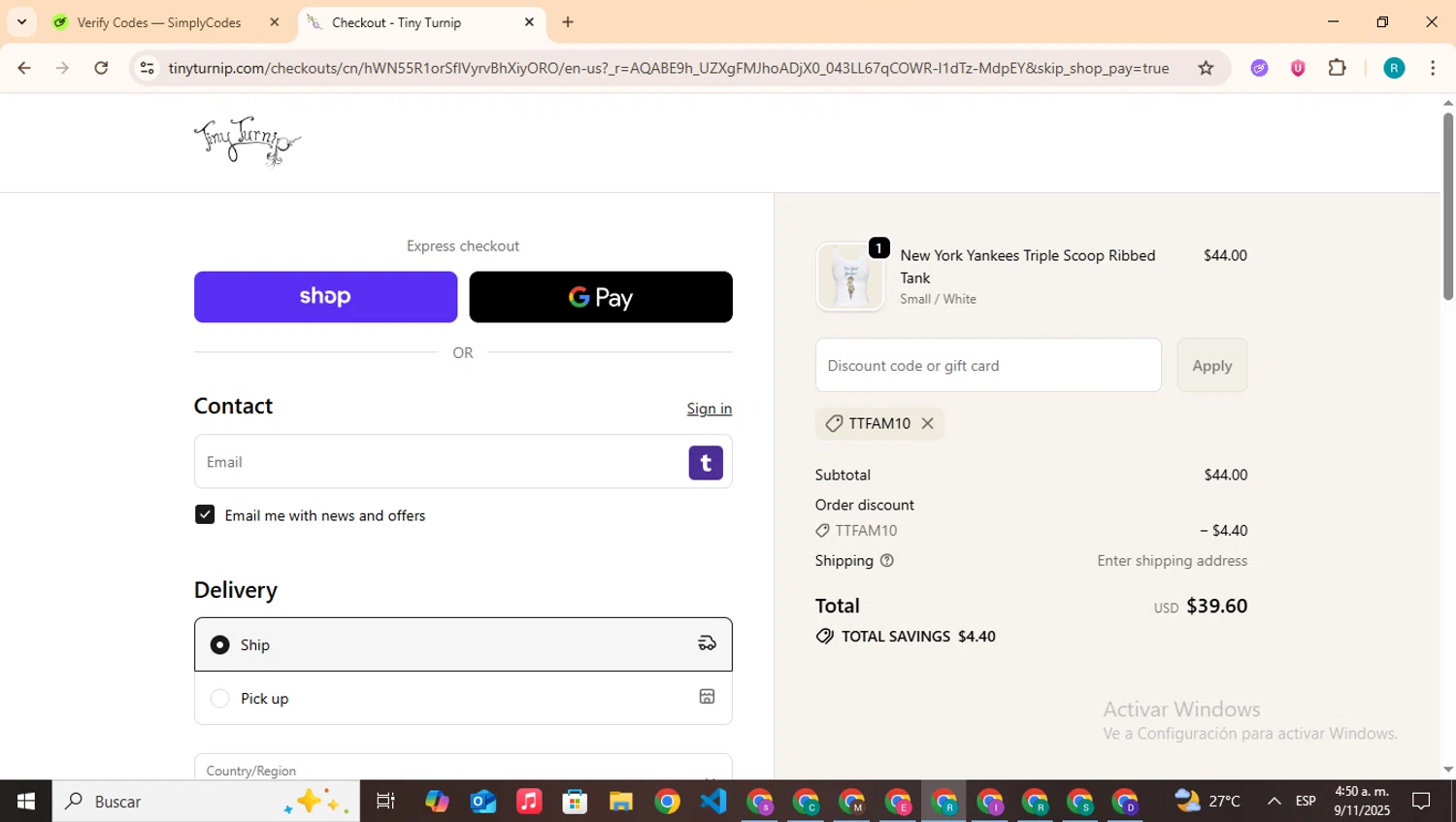Go back to previous page
This screenshot has height=822, width=1456.
coord(24,68)
